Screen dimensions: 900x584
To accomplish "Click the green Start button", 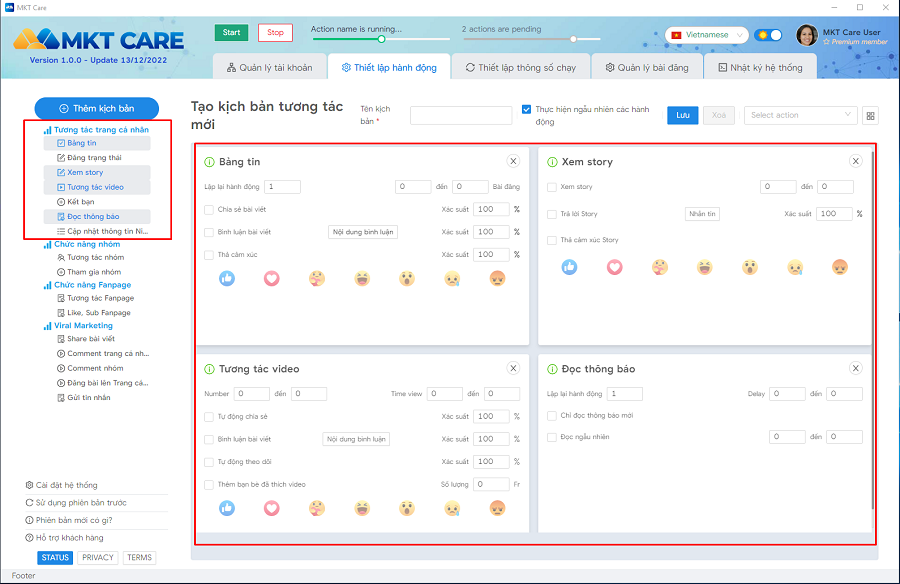I will (231, 32).
